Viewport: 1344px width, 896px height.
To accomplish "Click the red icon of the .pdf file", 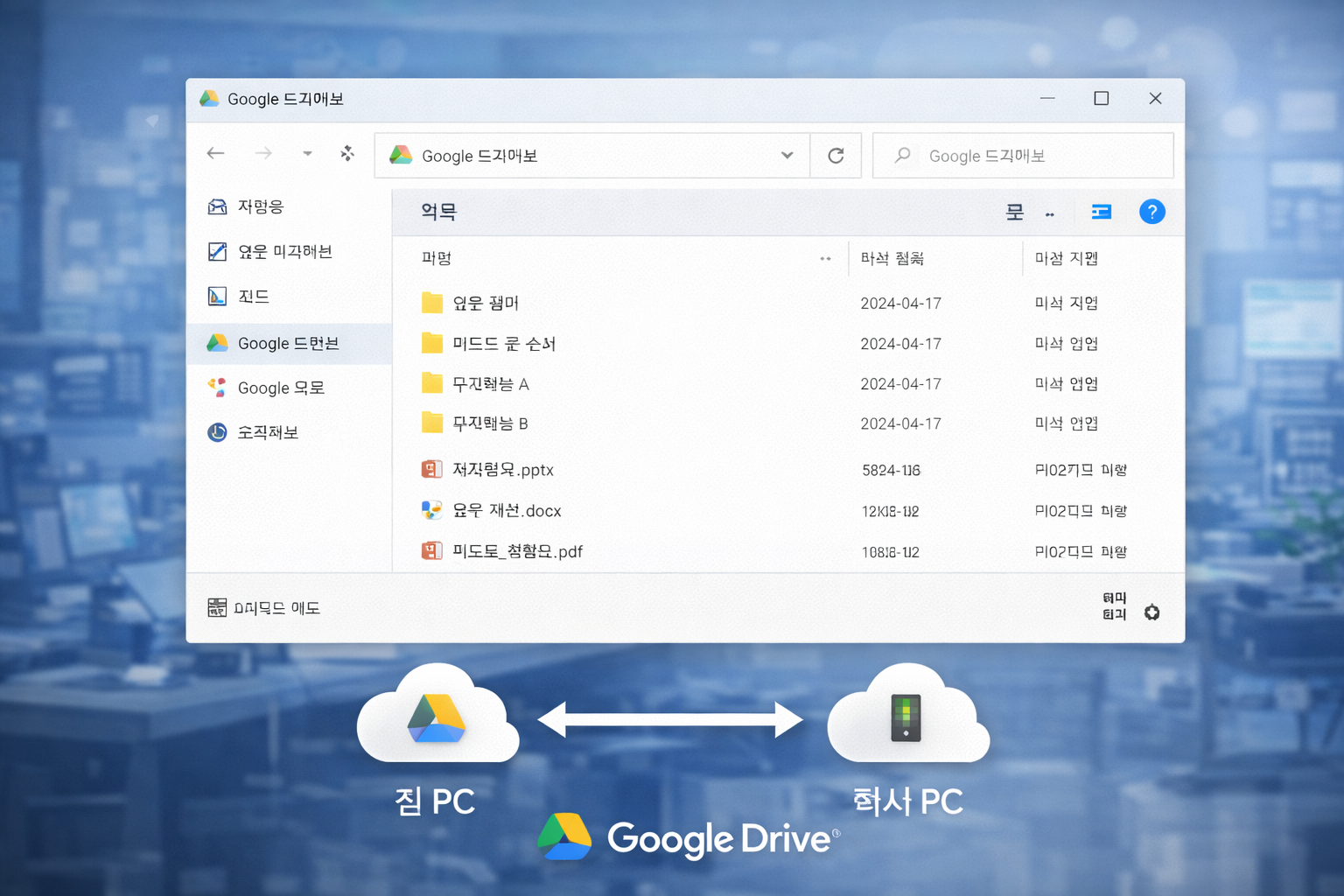I will click(431, 551).
